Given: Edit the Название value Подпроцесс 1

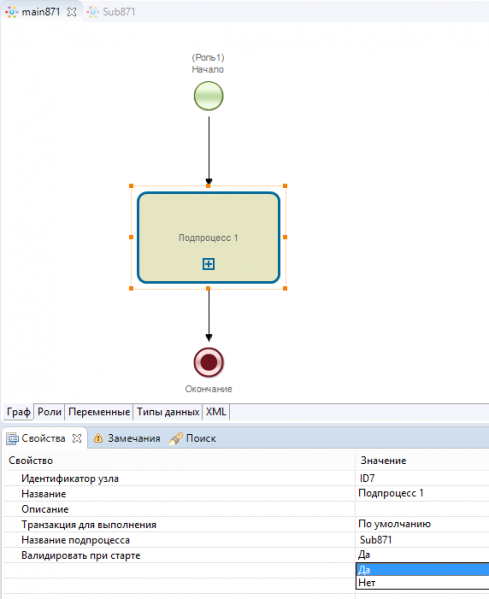Looking at the screenshot, I should [423, 494].
